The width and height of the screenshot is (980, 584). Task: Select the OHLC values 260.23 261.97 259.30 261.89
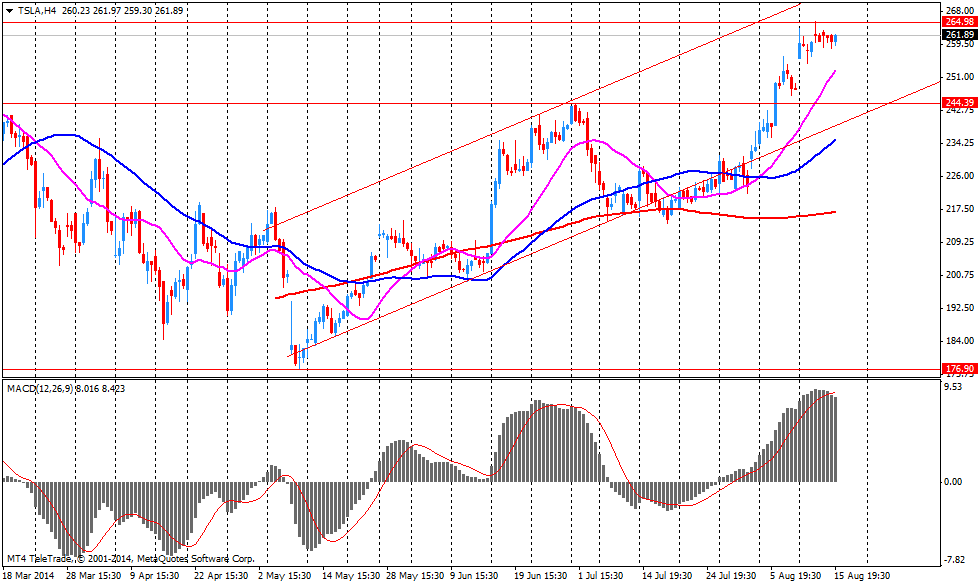[122, 11]
